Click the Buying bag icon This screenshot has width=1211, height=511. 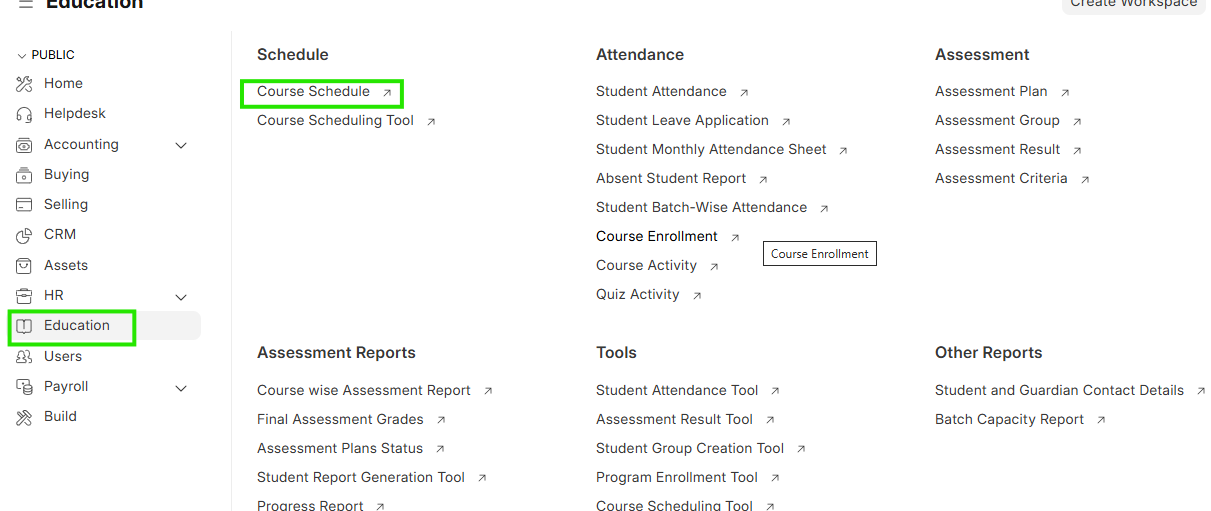point(25,175)
